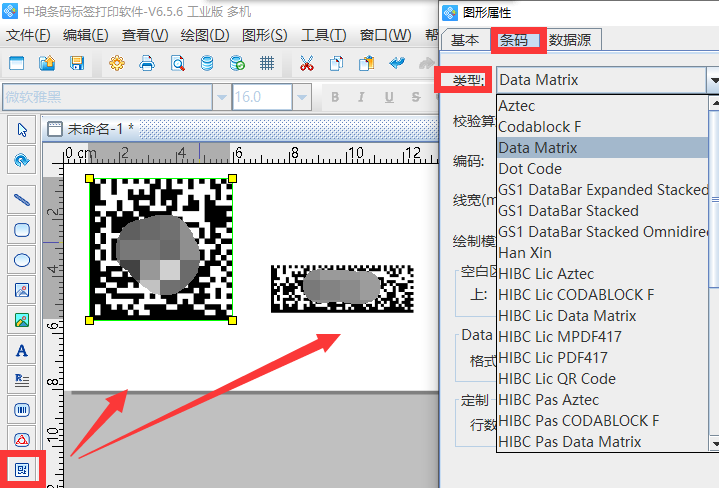Viewport: 719px width, 488px height.
Task: Toggle underline U formatting
Action: (389, 97)
